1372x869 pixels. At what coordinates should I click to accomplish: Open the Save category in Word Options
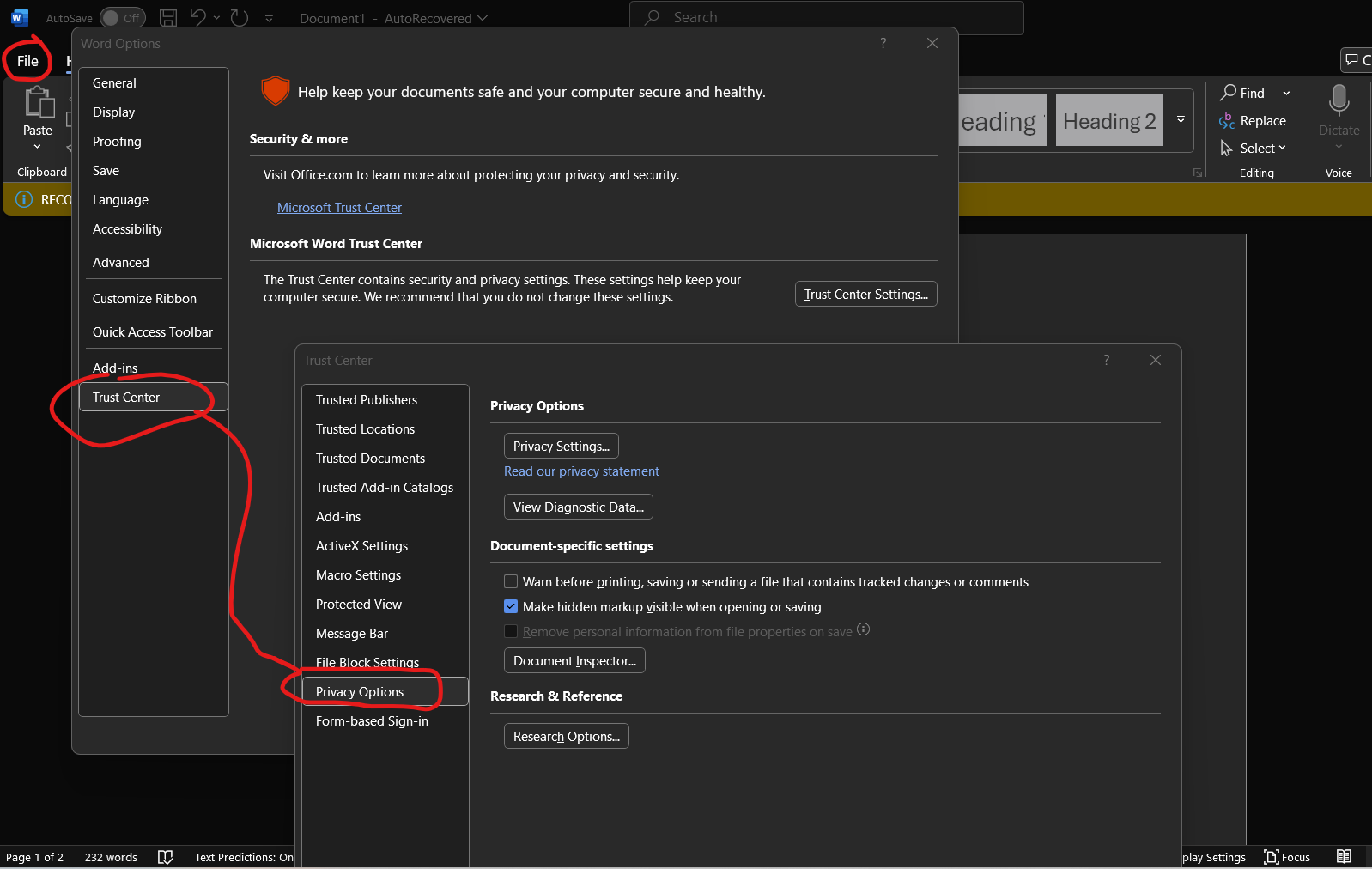pyautogui.click(x=154, y=171)
